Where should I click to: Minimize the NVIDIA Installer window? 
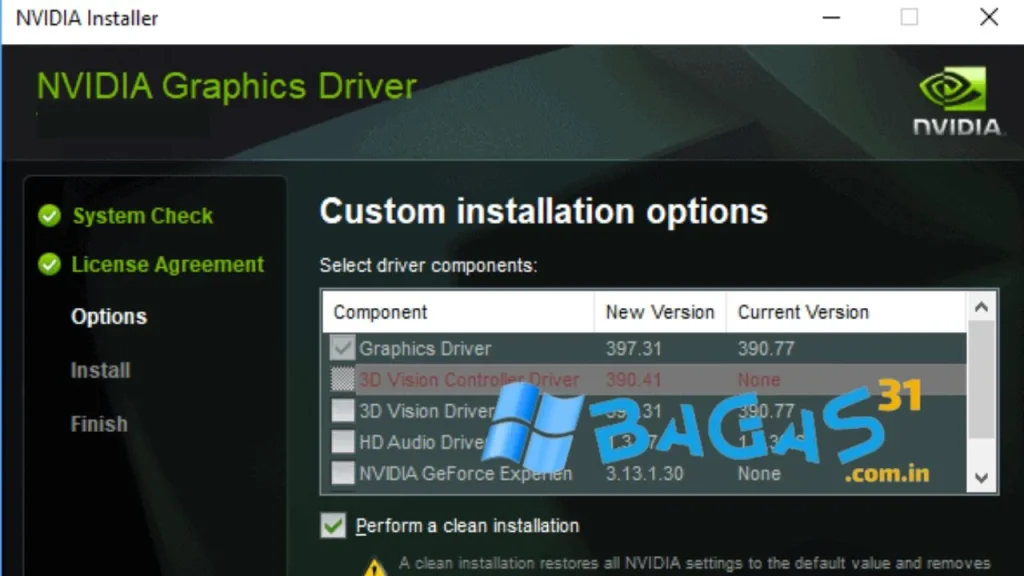point(831,18)
